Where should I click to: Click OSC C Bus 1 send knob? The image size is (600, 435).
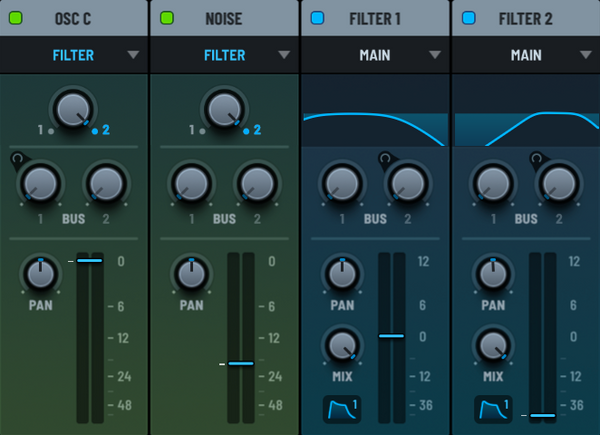tap(40, 184)
